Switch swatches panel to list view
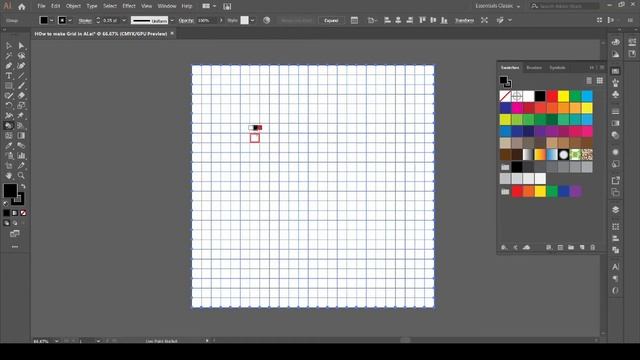The image size is (640, 360). (589, 81)
